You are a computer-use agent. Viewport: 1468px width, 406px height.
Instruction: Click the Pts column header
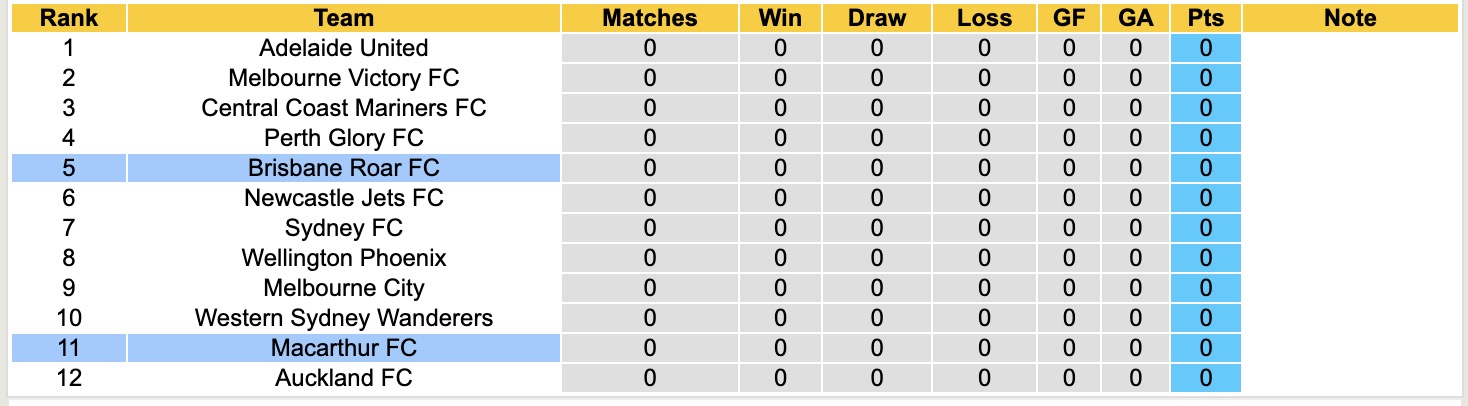point(1205,18)
